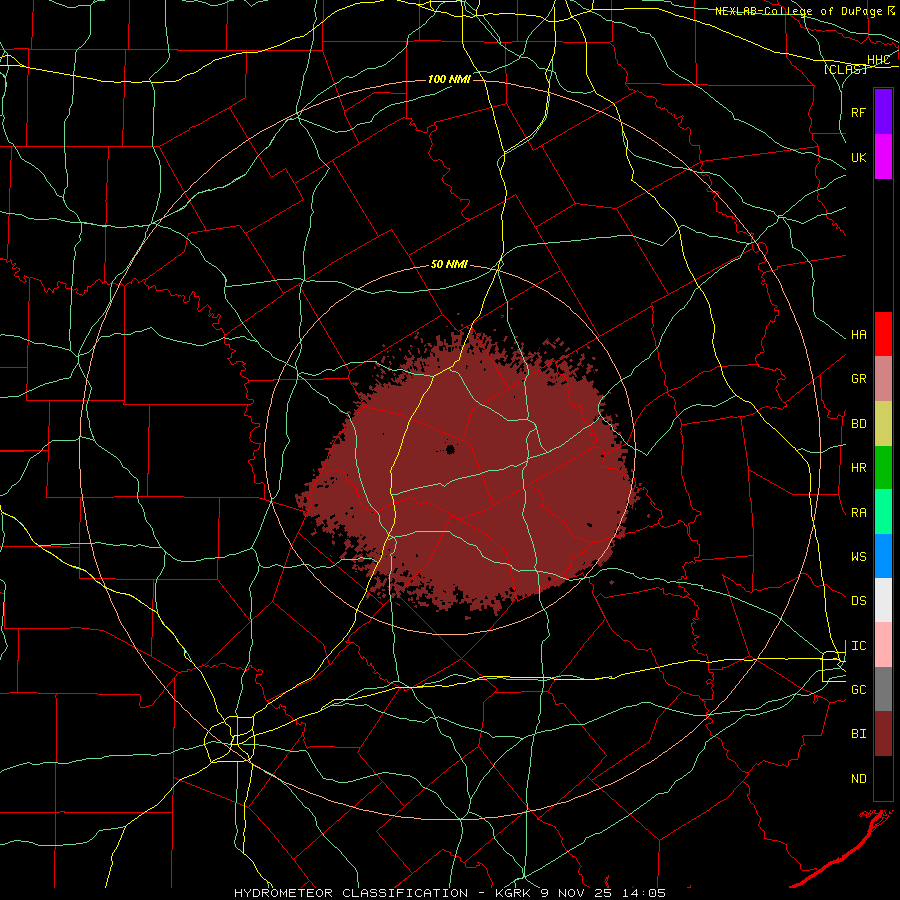Click the UK legend label
This screenshot has width=900, height=900.
click(x=858, y=157)
